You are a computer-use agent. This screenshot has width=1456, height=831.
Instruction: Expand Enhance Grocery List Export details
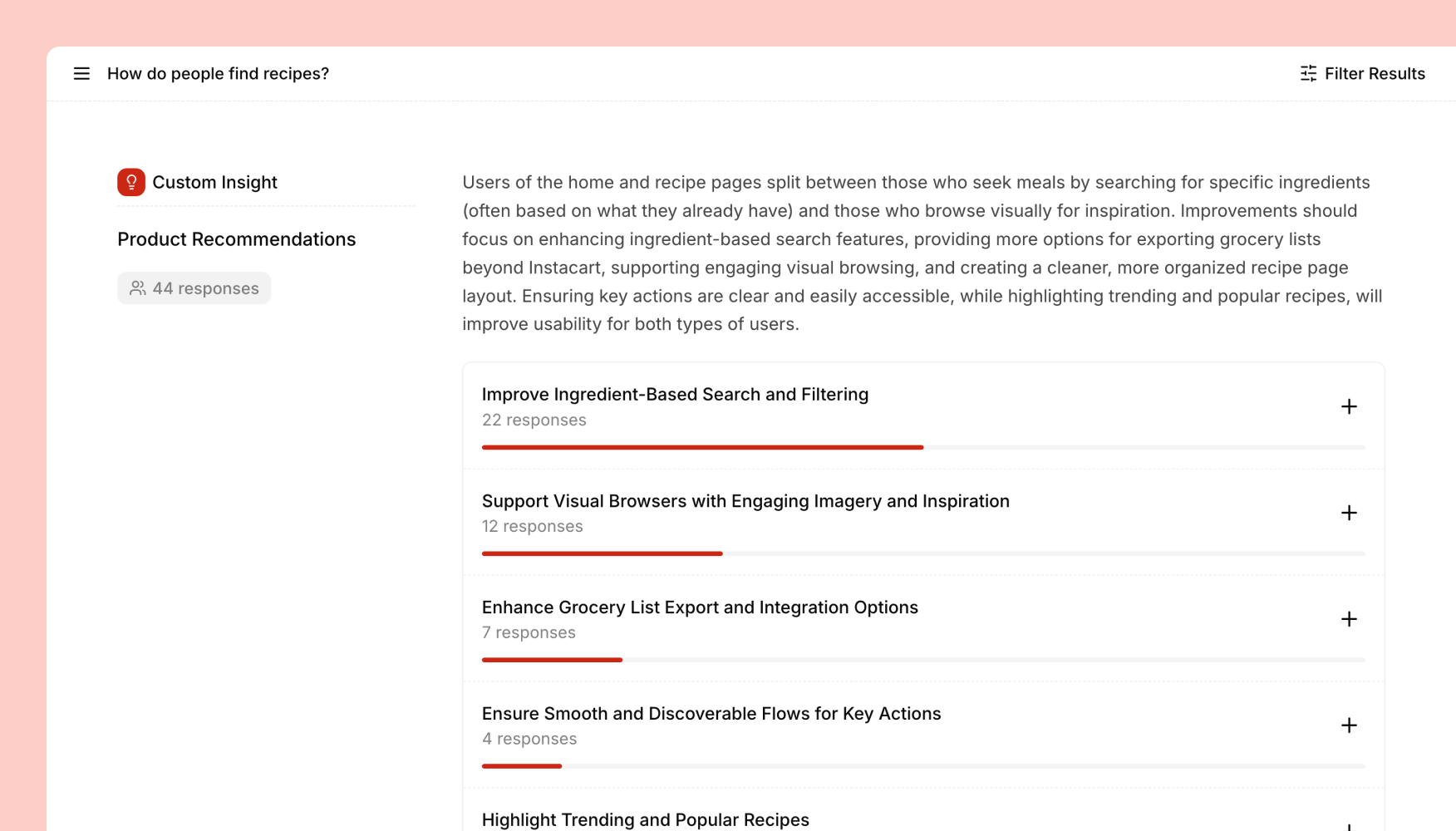tap(1348, 618)
